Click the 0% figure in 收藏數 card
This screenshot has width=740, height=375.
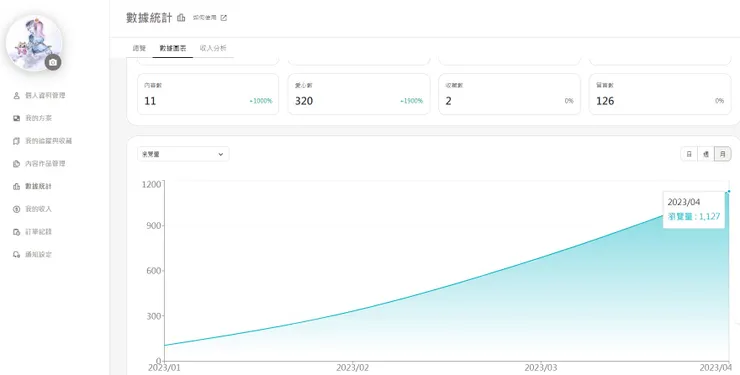[569, 101]
